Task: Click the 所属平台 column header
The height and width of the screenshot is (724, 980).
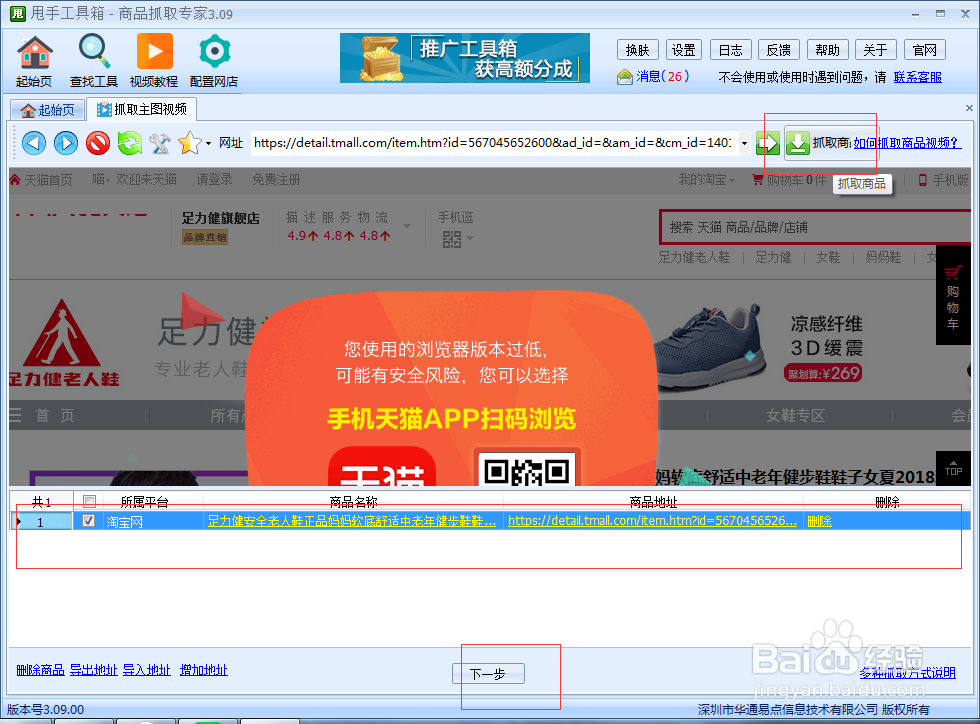Action: (x=144, y=501)
